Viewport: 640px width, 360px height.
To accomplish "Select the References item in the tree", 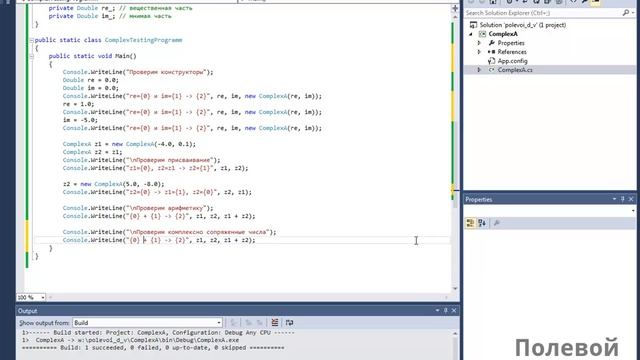I will coord(512,52).
